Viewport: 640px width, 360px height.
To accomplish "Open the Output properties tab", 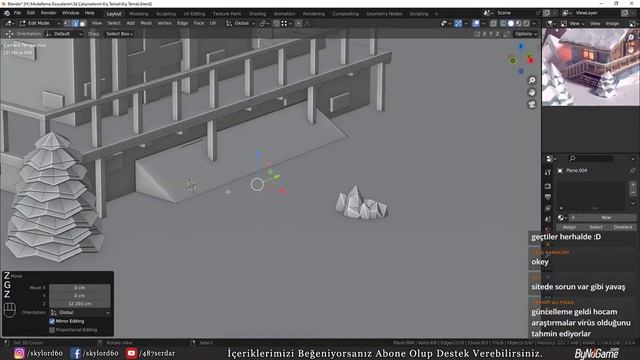I will (x=548, y=197).
